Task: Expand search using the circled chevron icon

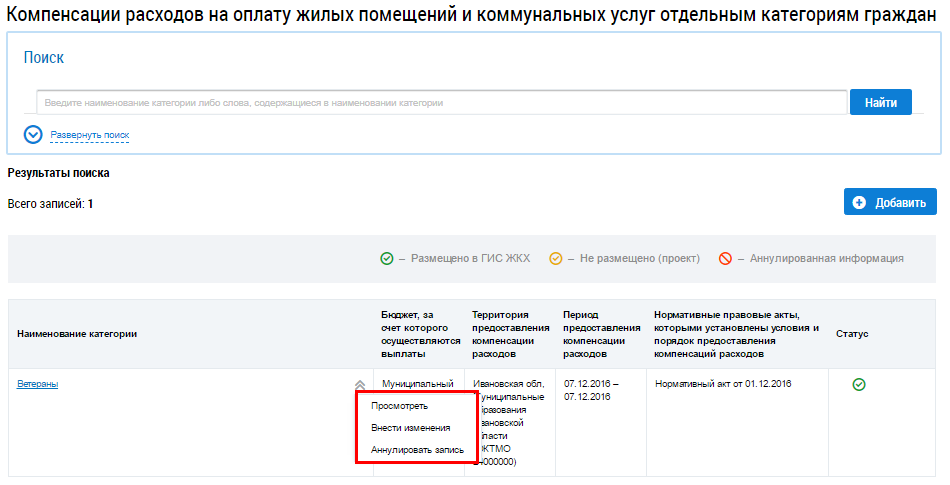Action: (x=33, y=134)
